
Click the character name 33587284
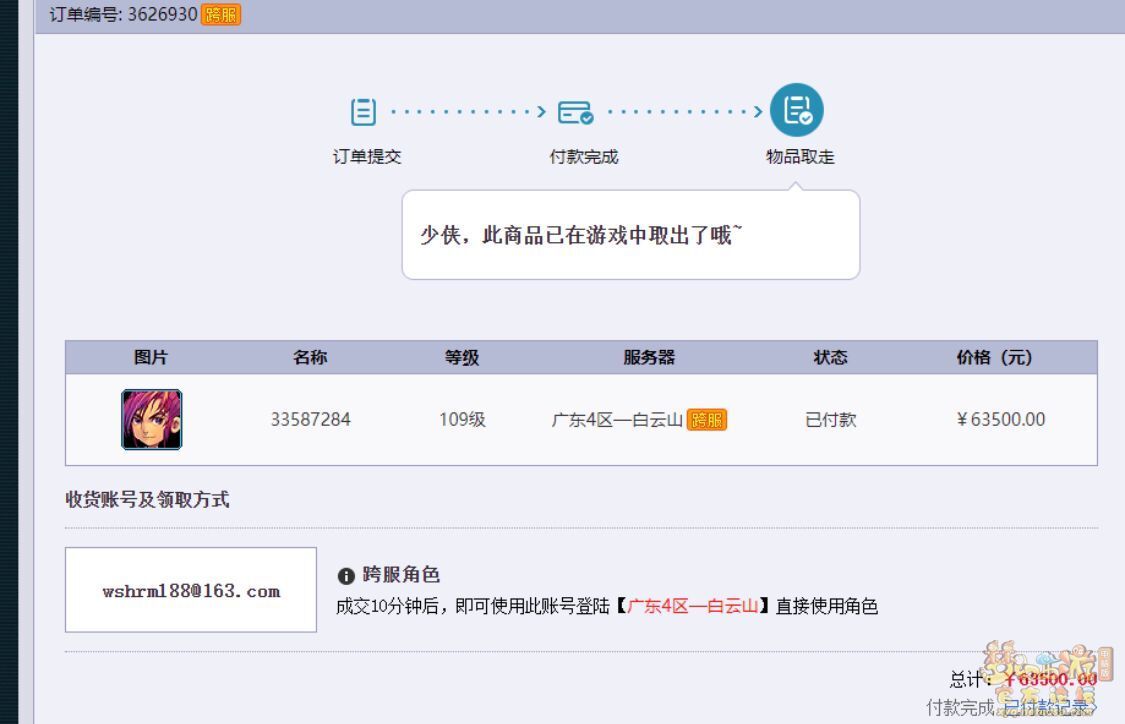tap(310, 419)
